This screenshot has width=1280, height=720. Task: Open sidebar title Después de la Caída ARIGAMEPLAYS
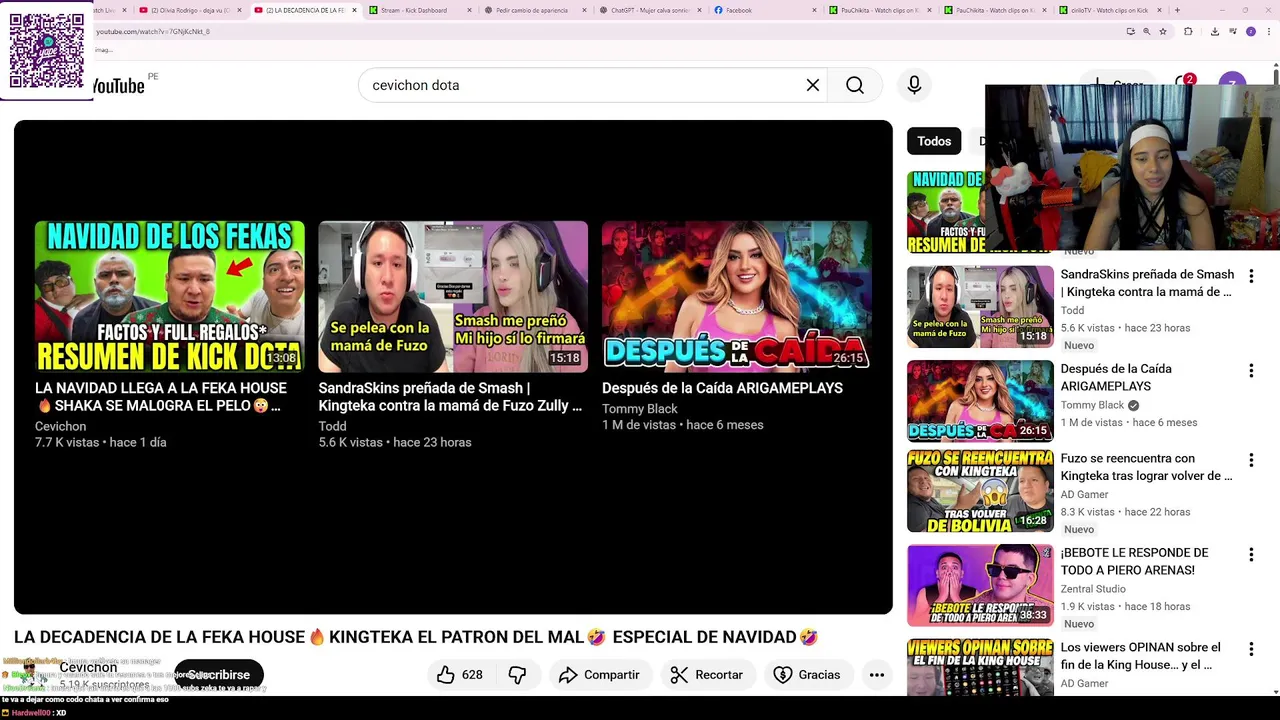coord(1116,377)
